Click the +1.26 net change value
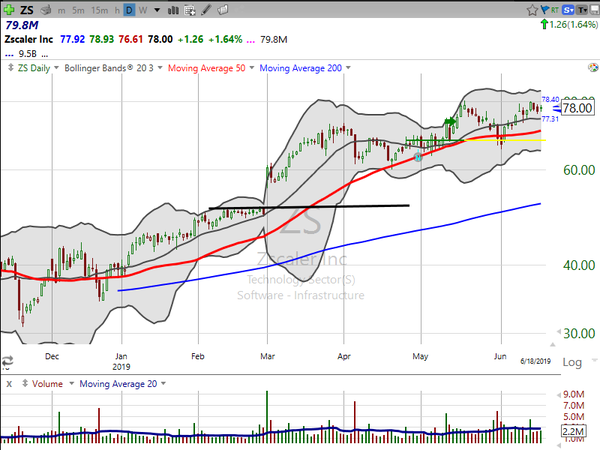Viewport: 600px width, 450px height. coord(190,39)
